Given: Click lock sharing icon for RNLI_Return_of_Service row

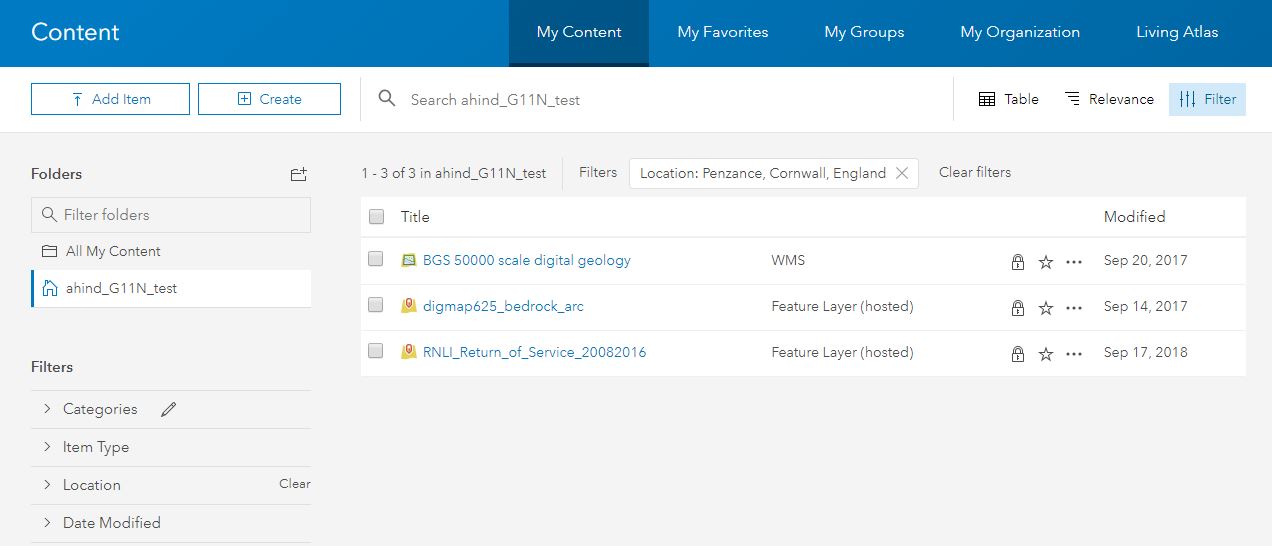Looking at the screenshot, I should tap(1018, 354).
